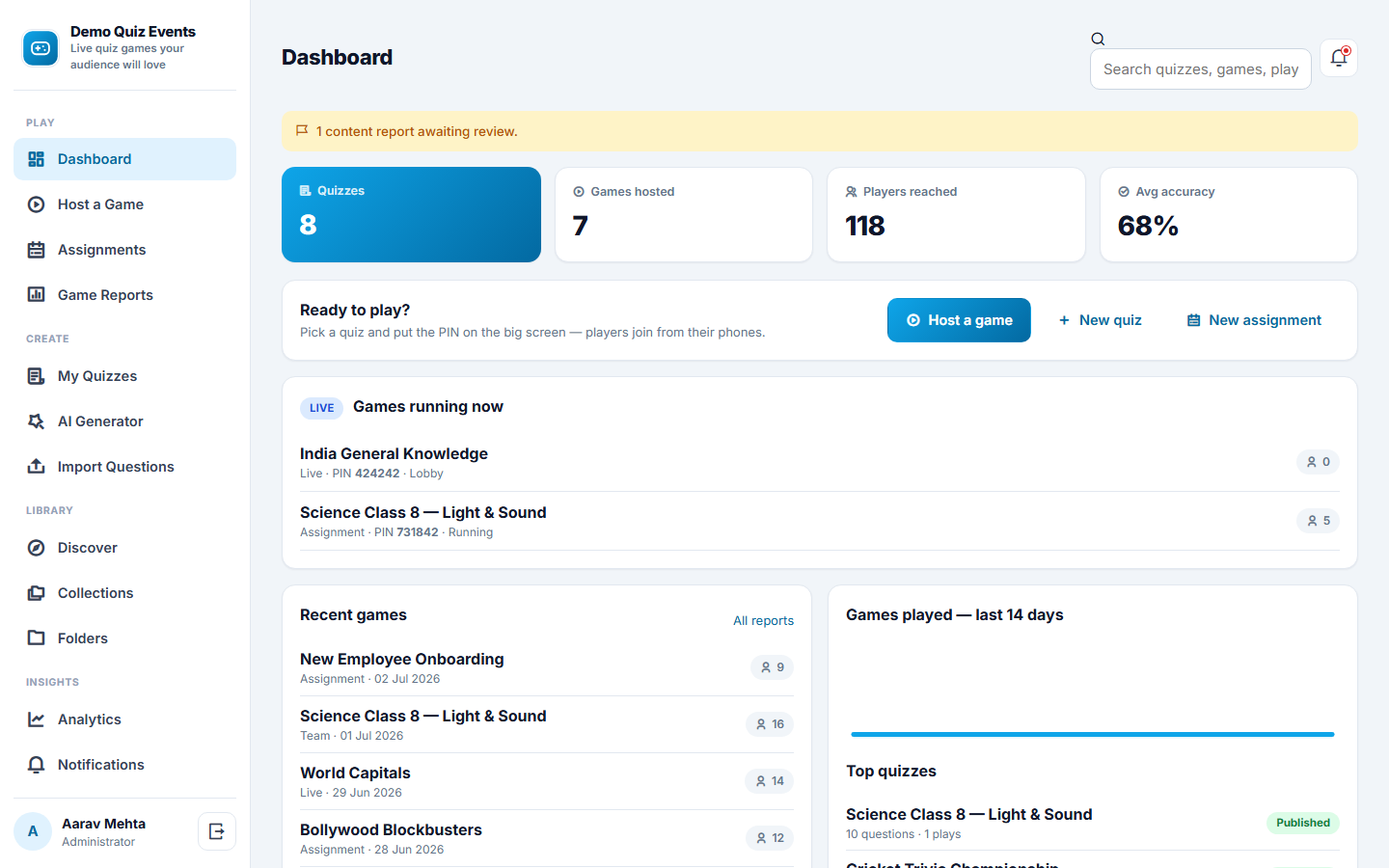Image resolution: width=1389 pixels, height=868 pixels.
Task: Open running game with PIN 731842
Action: pos(820,521)
